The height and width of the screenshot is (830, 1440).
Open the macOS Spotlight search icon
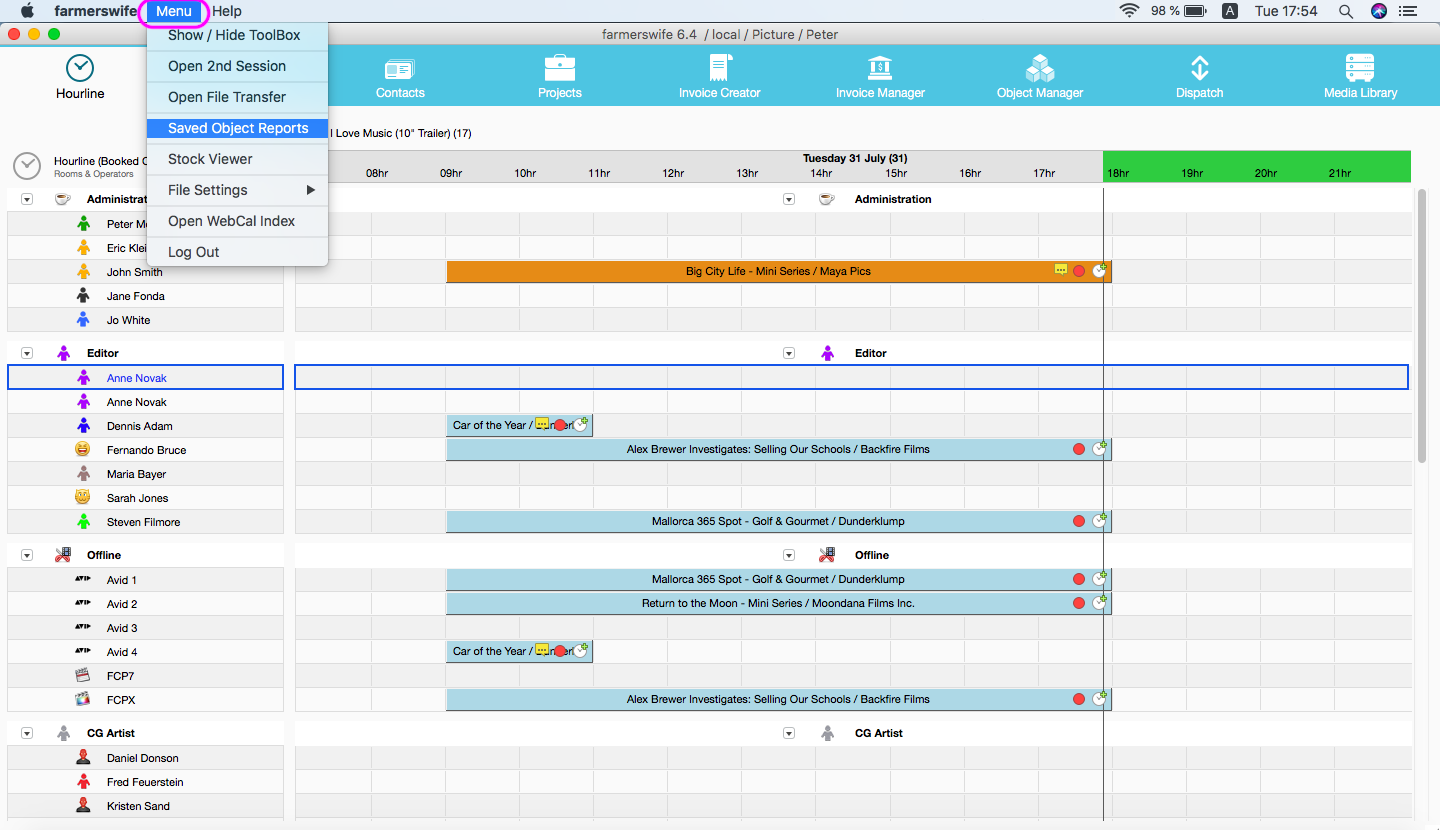(1346, 11)
